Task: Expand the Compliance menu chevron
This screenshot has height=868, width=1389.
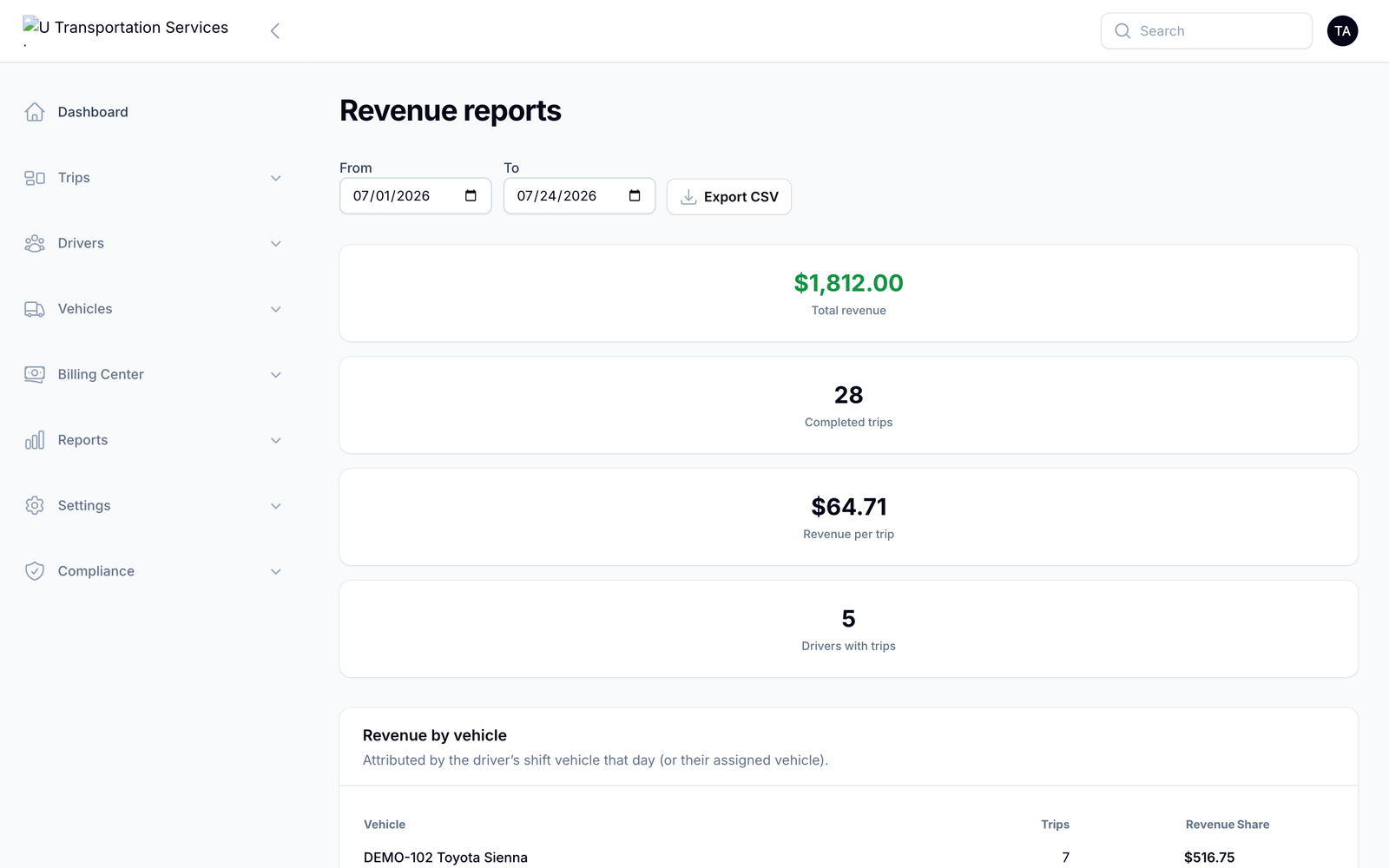Action: coord(276,571)
